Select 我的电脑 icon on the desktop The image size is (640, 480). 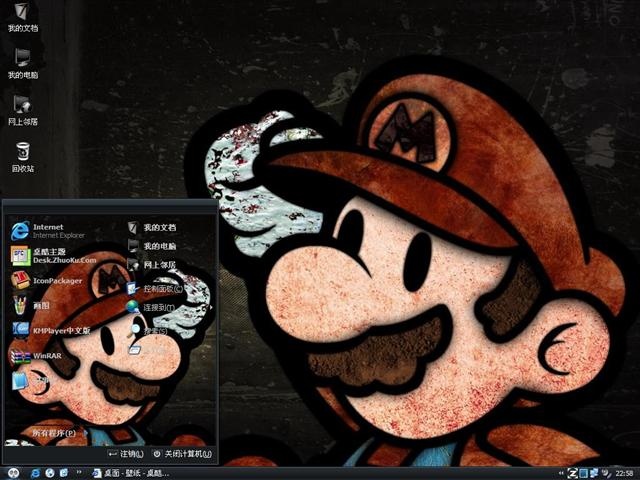tap(22, 64)
